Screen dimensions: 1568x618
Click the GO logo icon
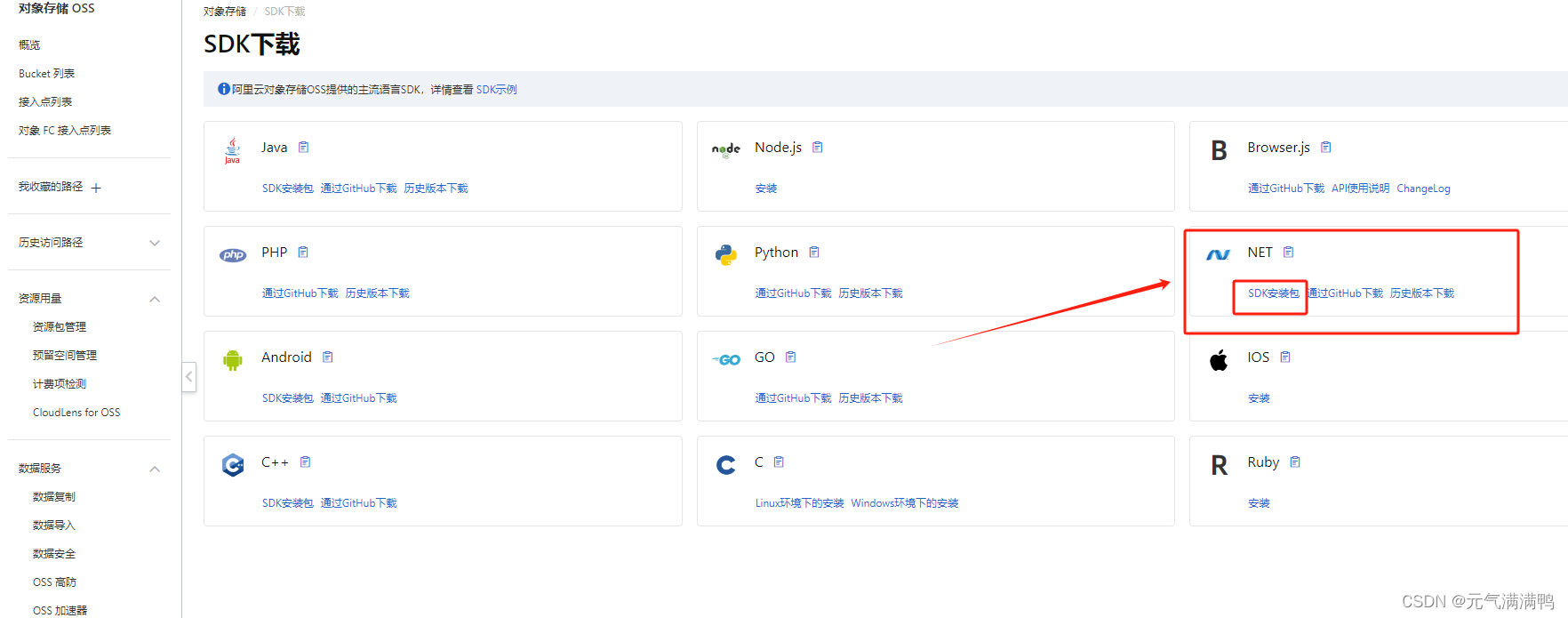(726, 360)
